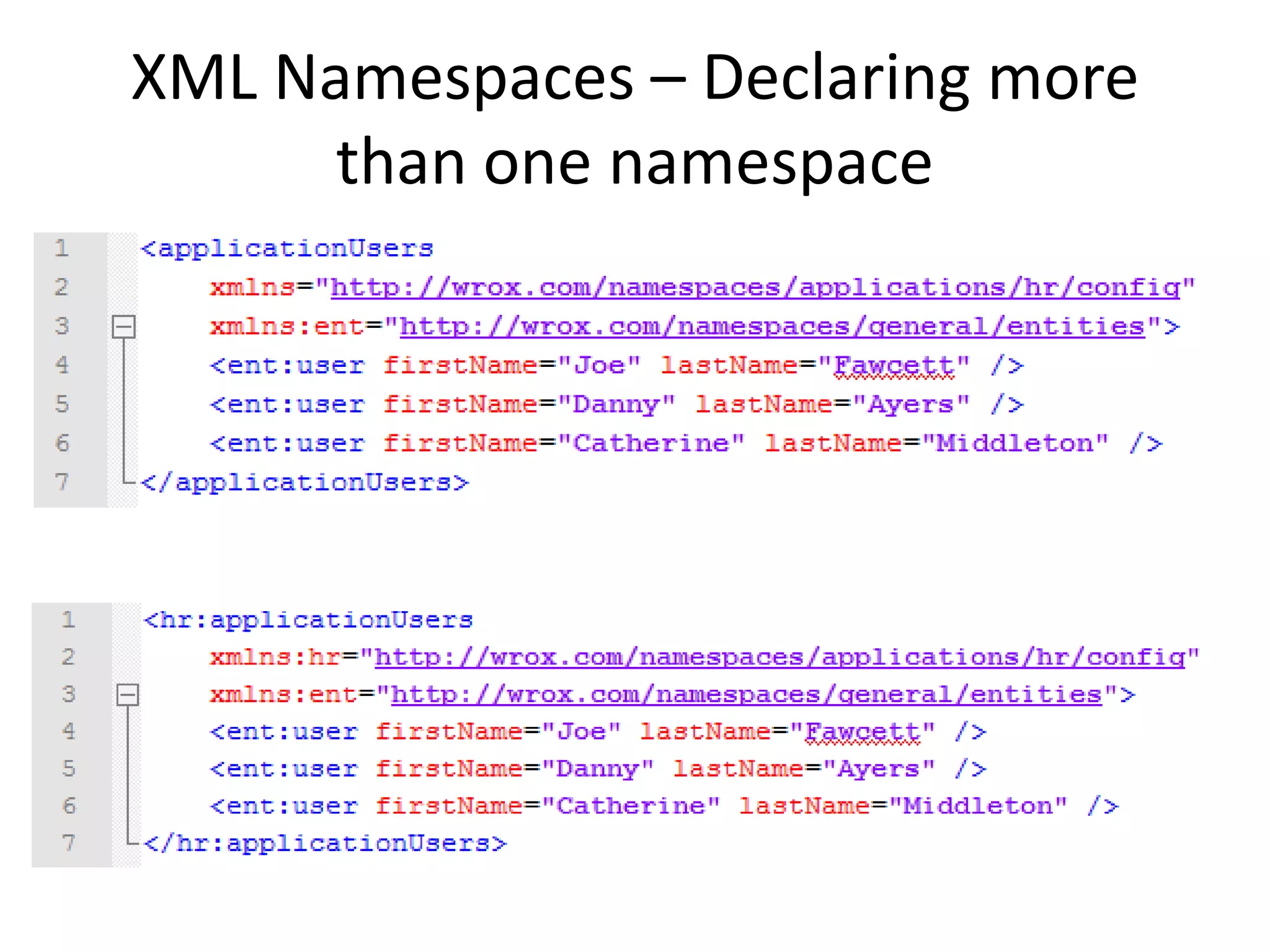Click "Joe" firstName value in bottom block
Viewport: 1270px width, 952px height.
(x=581, y=732)
